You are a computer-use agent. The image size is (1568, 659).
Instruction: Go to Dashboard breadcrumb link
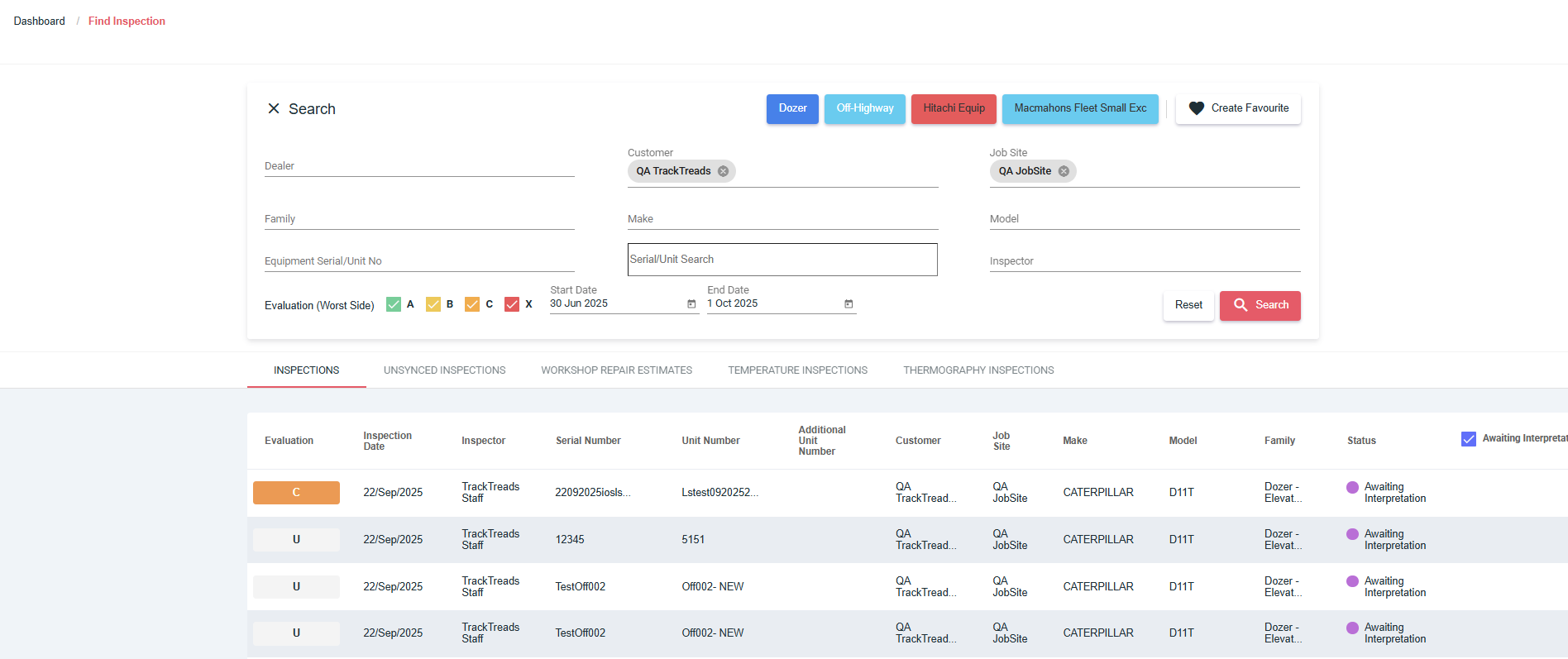(39, 21)
